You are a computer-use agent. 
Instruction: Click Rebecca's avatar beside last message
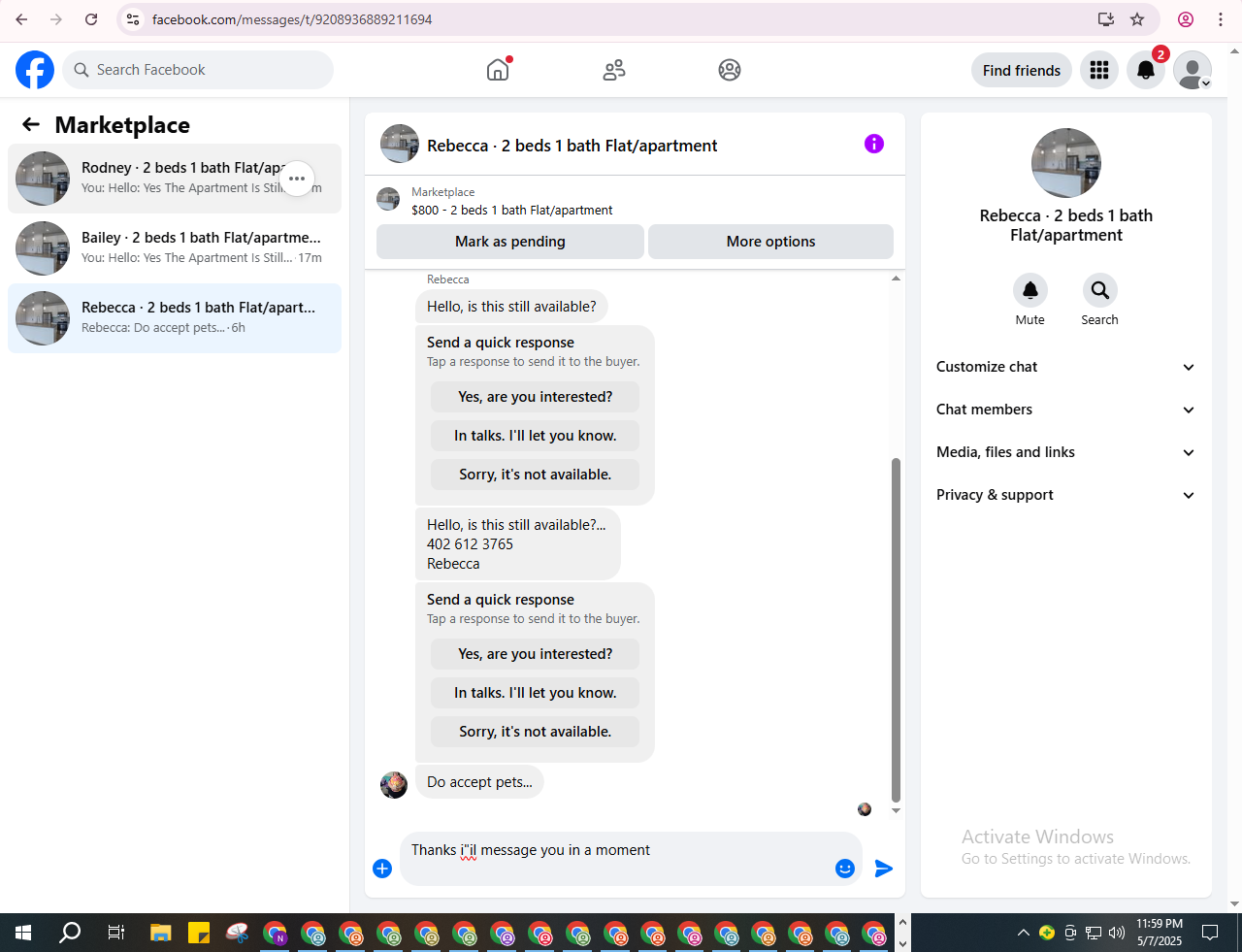point(394,785)
